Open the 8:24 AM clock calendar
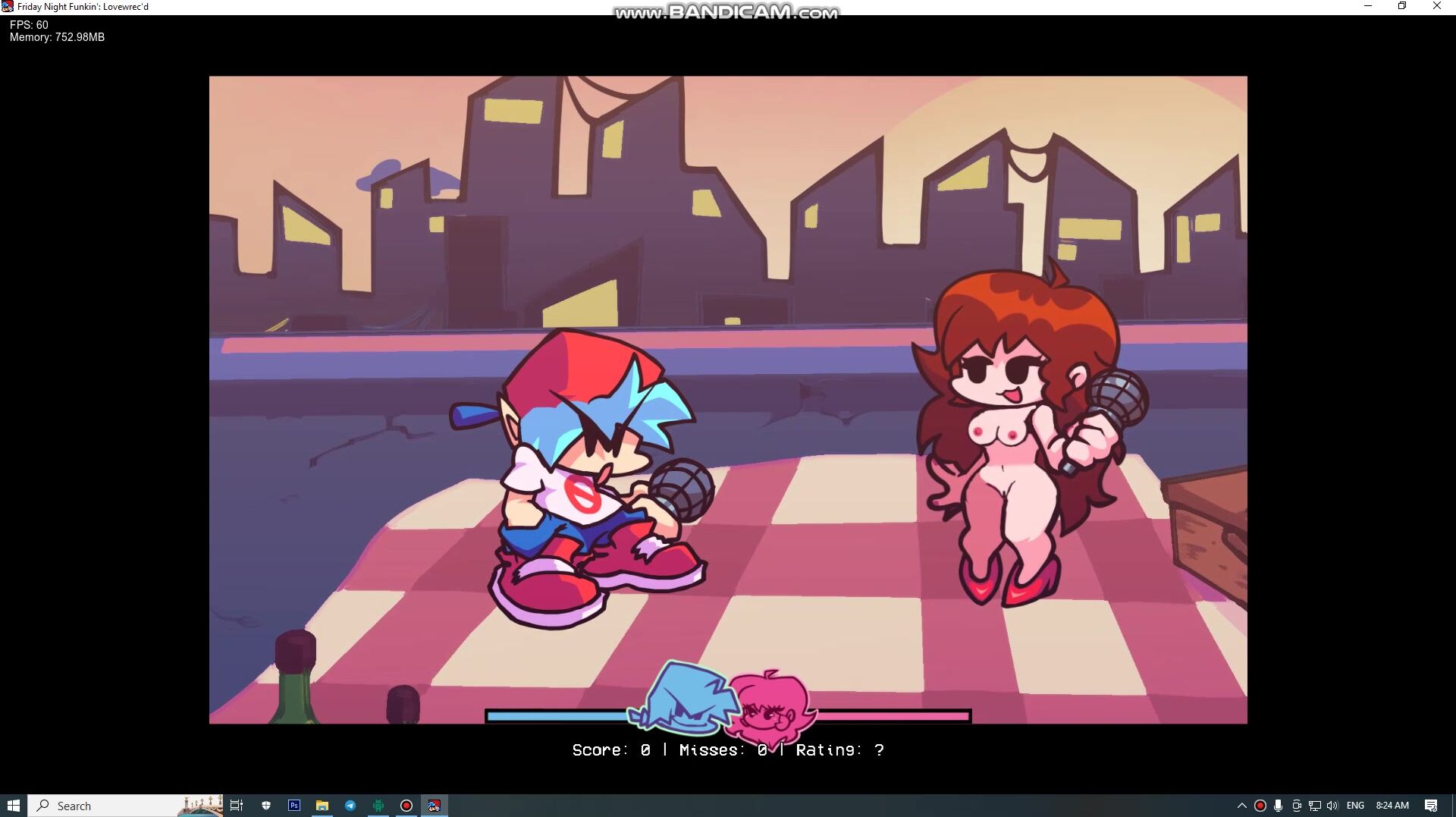Viewport: 1456px width, 817px height. pyautogui.click(x=1392, y=806)
